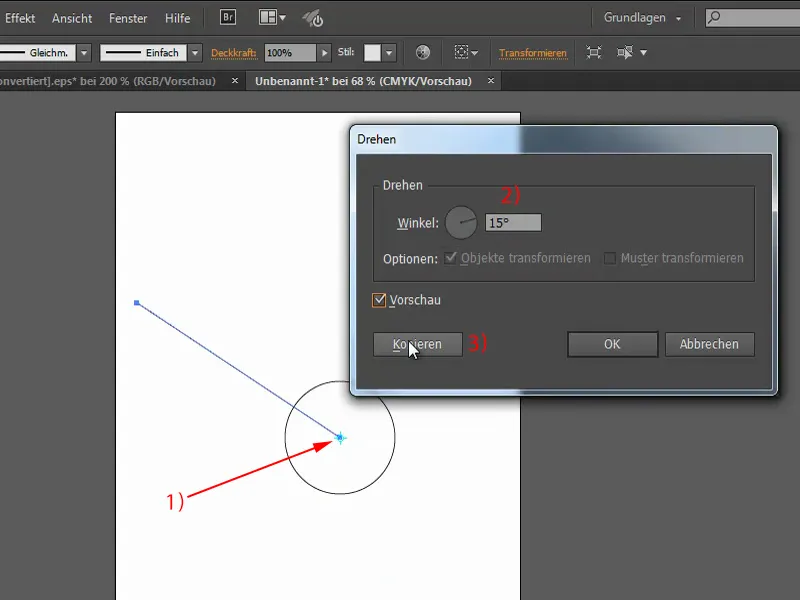Viewport: 800px width, 600px height.
Task: Click the search magnifier icon
Action: (x=714, y=17)
